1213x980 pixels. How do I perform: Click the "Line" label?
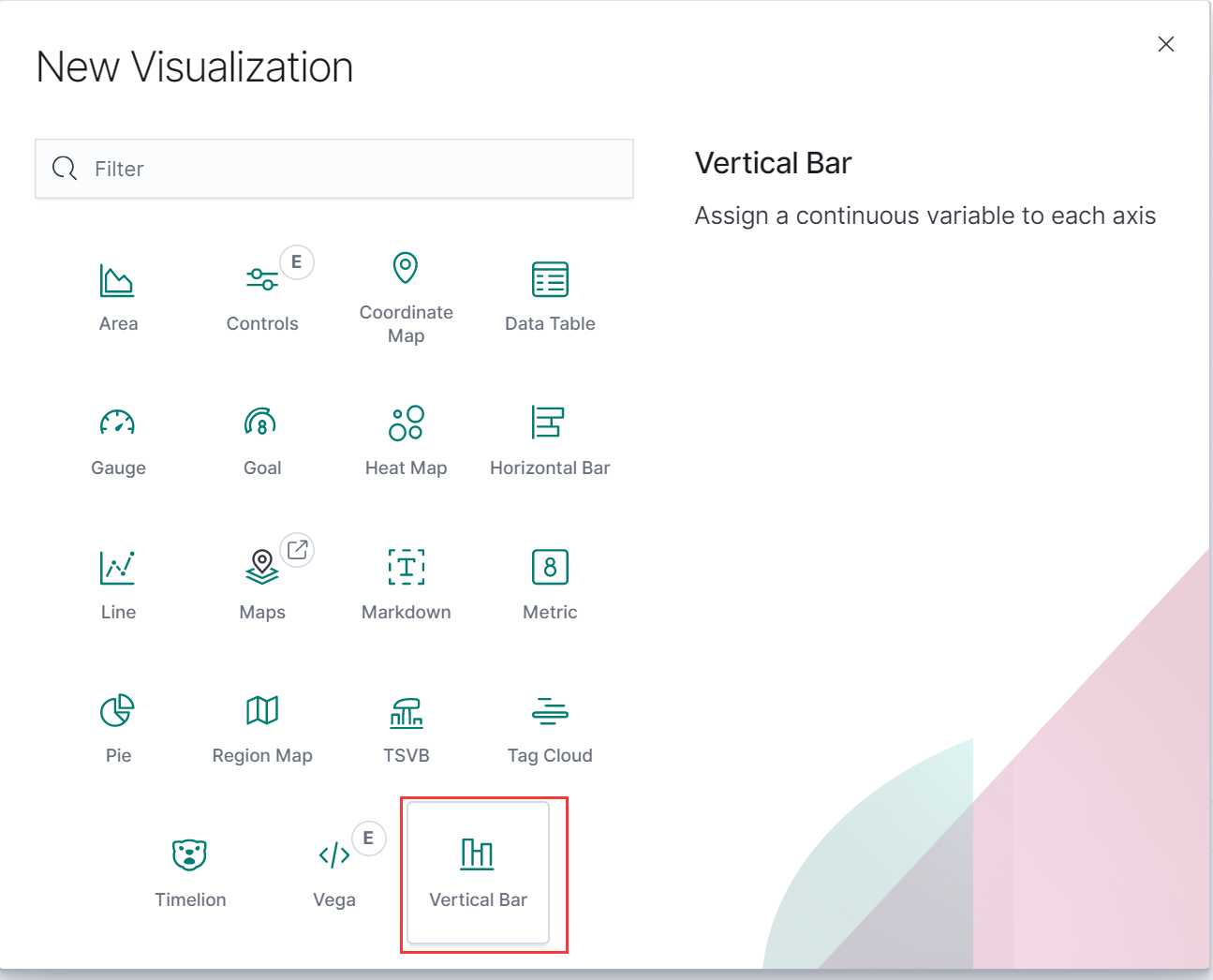(x=119, y=612)
